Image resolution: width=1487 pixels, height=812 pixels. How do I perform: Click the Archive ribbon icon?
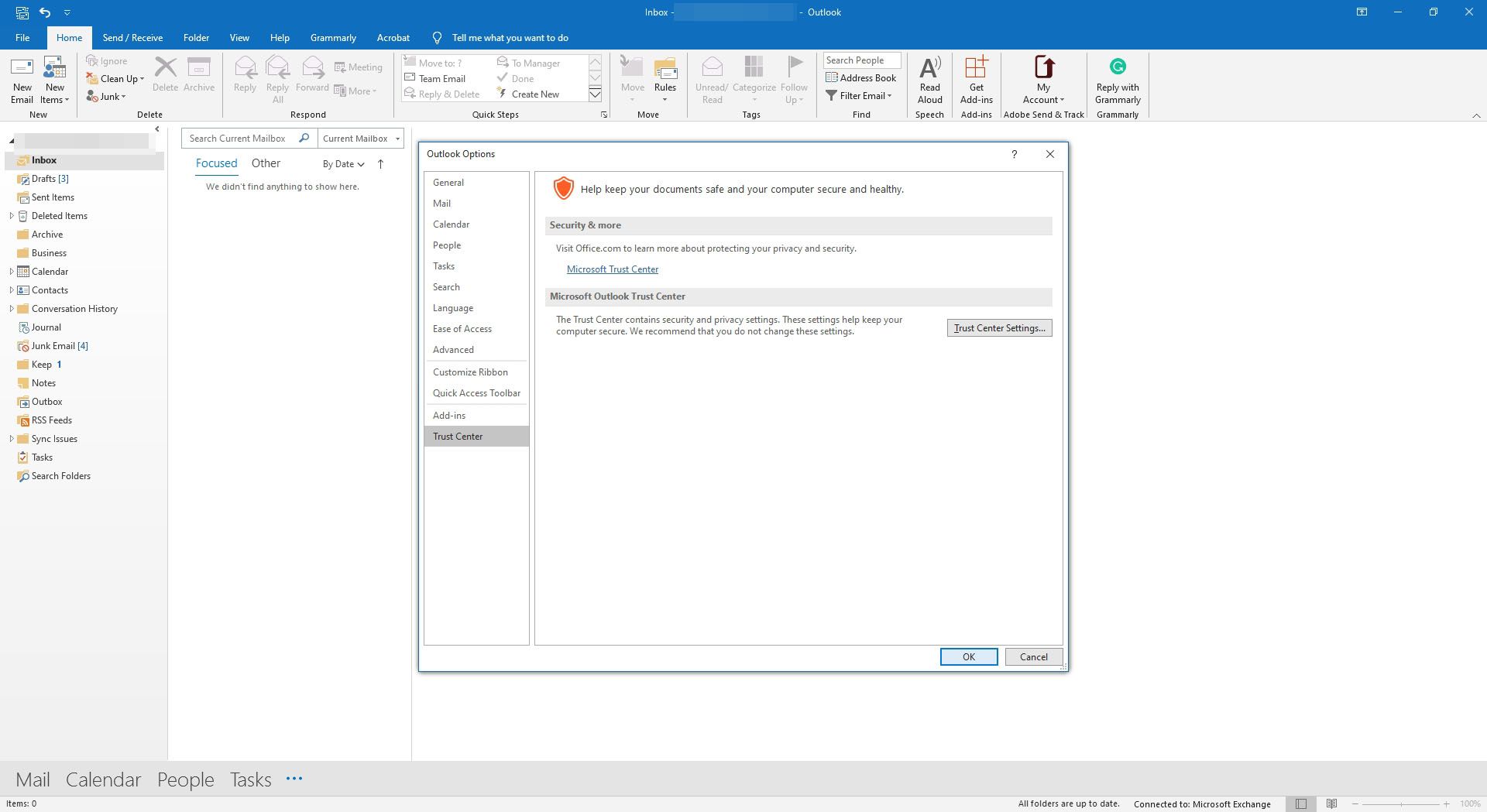[x=199, y=74]
